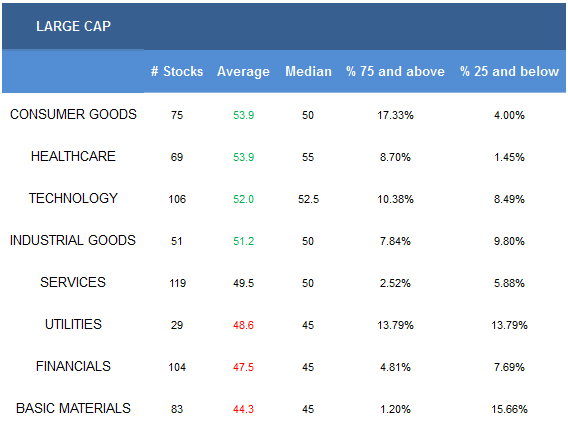
Task: Click the Services stock count 119
Action: pyautogui.click(x=178, y=283)
